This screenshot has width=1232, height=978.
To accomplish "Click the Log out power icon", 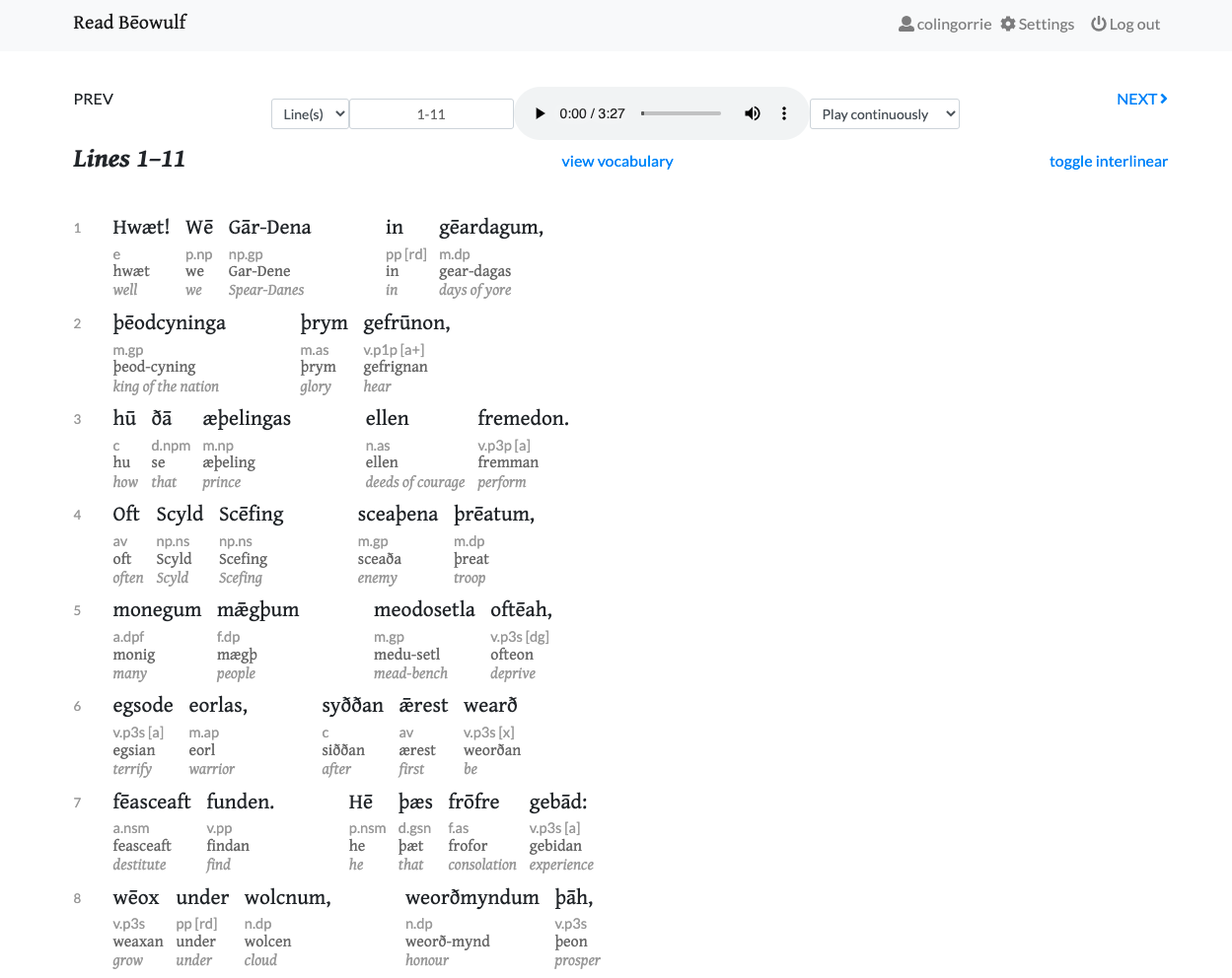I will pos(1098,24).
